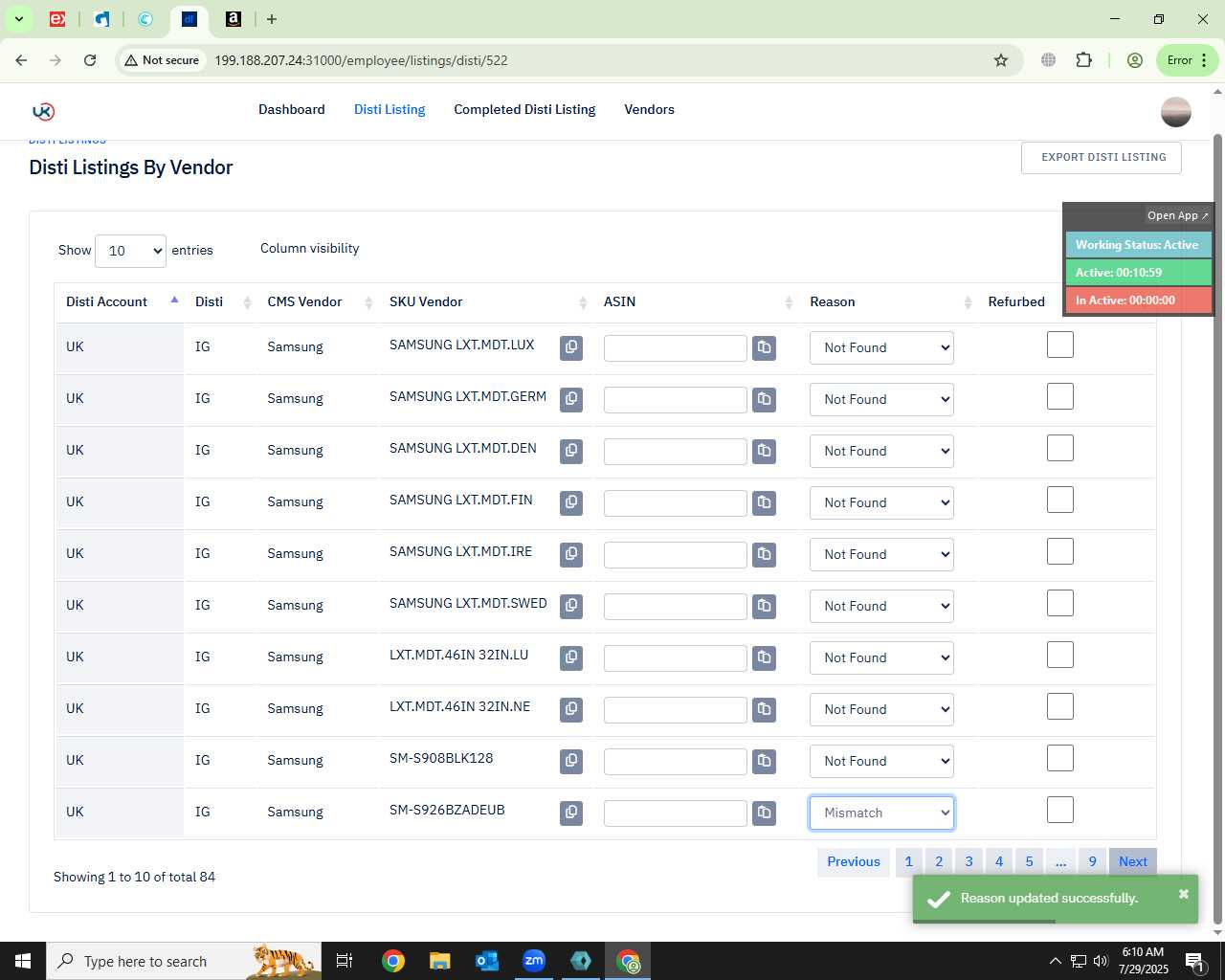The height and width of the screenshot is (980, 1225).
Task: Check Refurbed for LXT.MDT.46IN 32IN.LU
Action: (1060, 655)
